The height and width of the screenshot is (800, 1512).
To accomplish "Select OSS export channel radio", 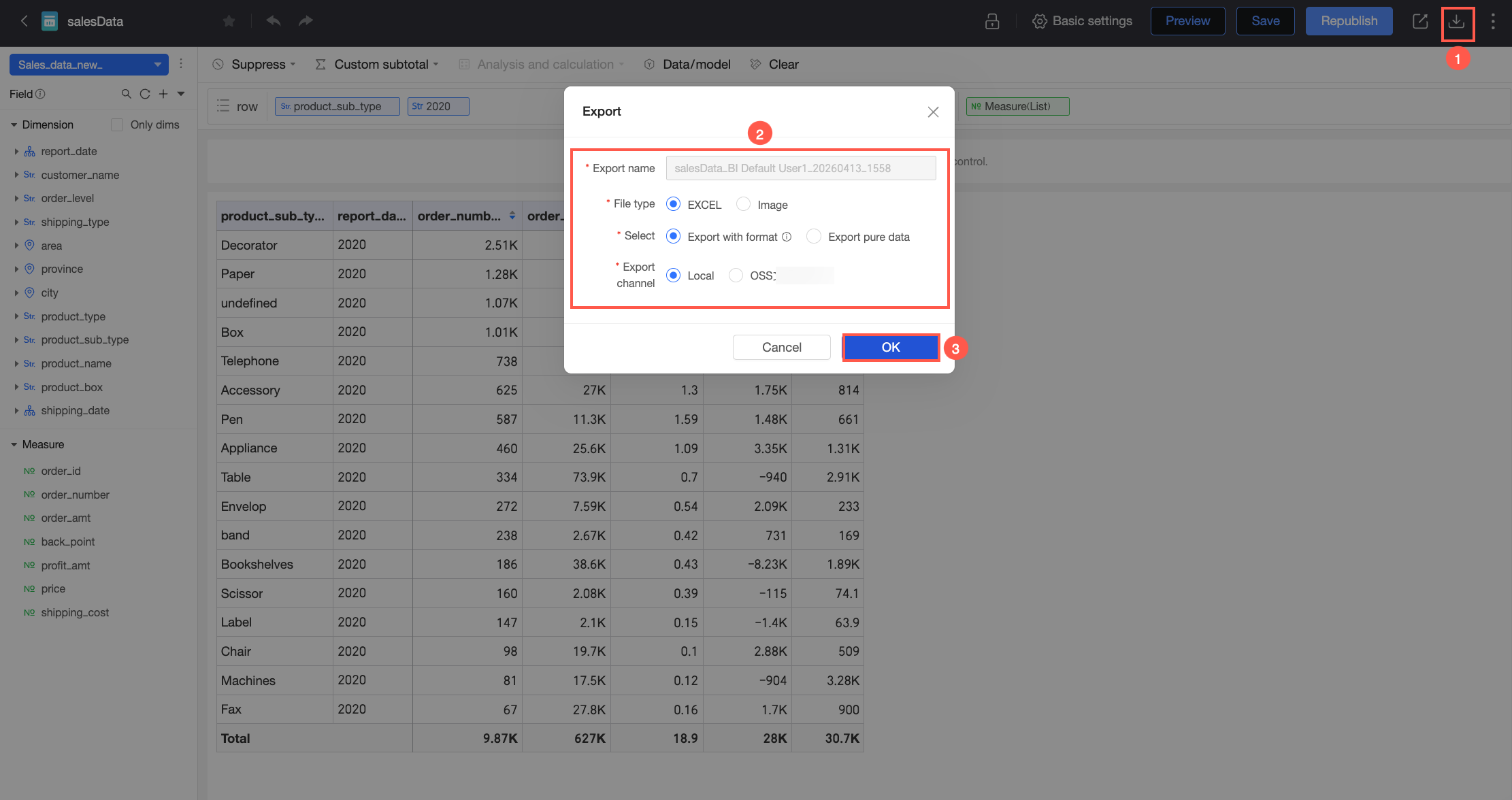I will click(736, 275).
